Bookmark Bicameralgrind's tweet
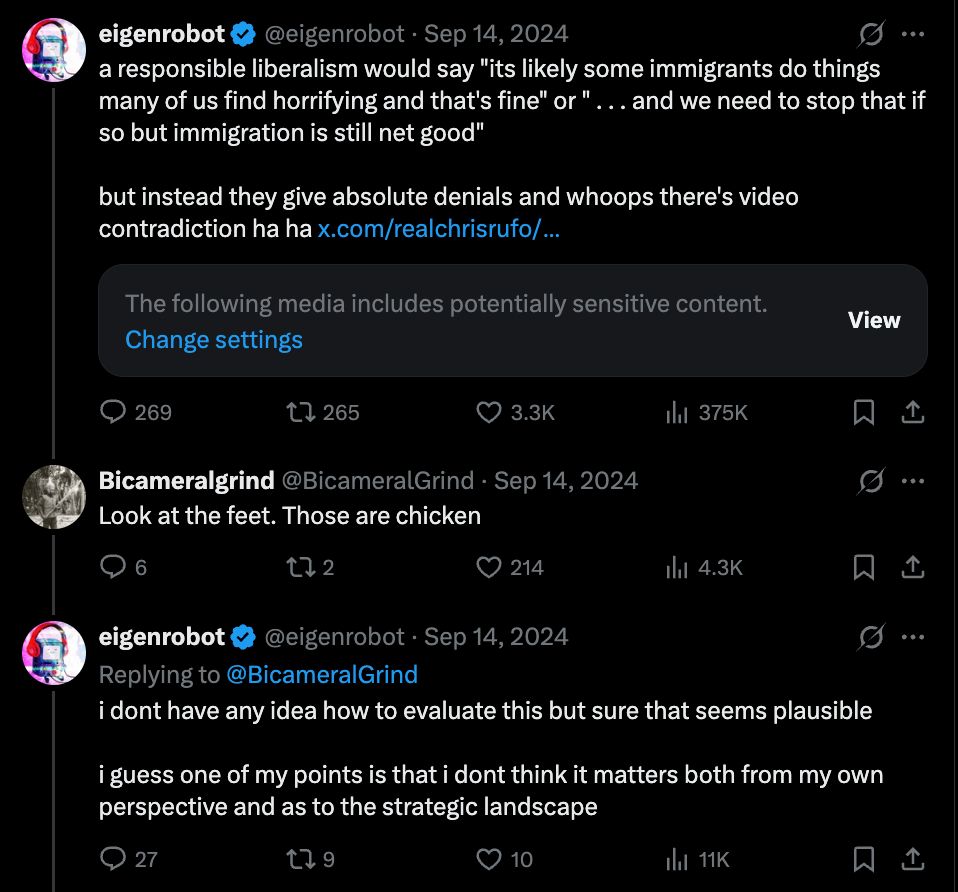The height and width of the screenshot is (892, 958). click(864, 568)
